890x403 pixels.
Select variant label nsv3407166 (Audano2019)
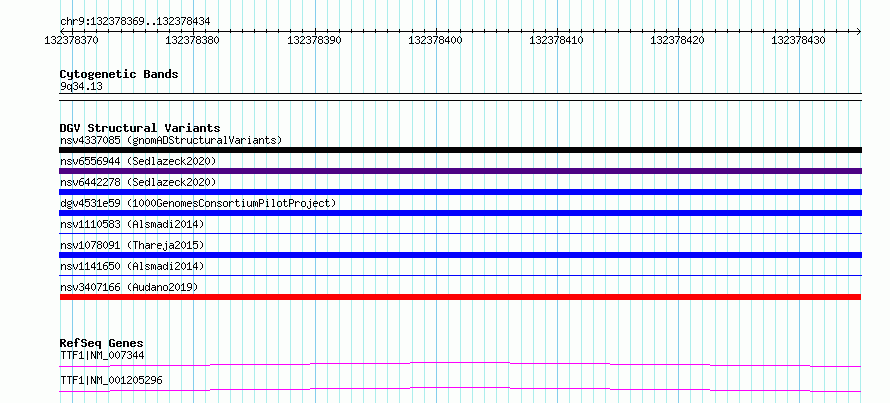[129, 287]
